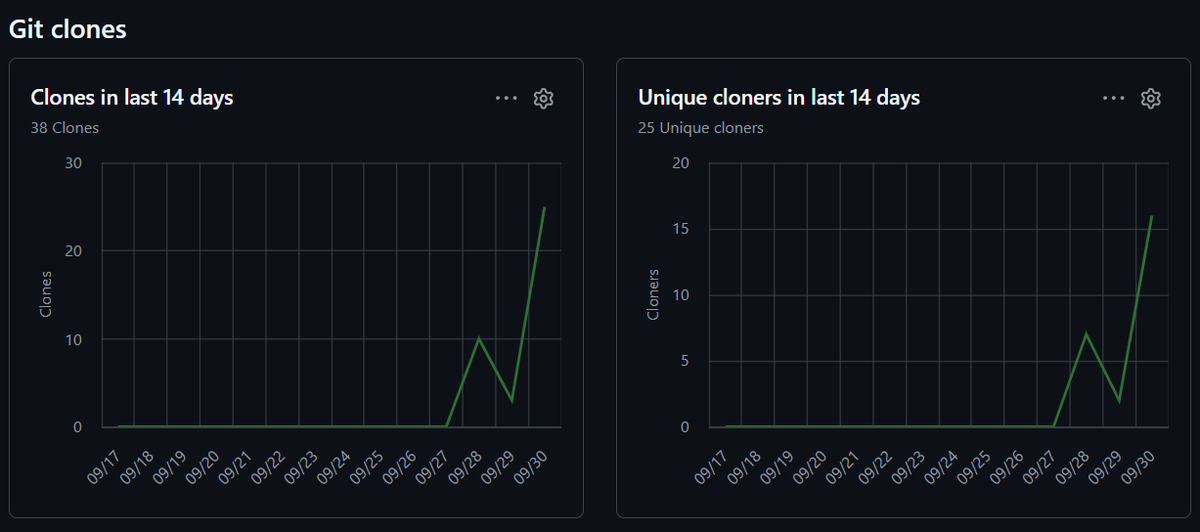Open three-dot menu on Unique cloners card

pos(1114,98)
